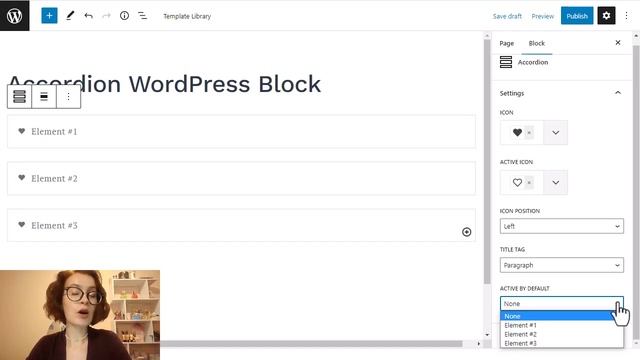Viewport: 640px width, 360px height.
Task: Collapse the Settings panel section
Action: coord(618,93)
